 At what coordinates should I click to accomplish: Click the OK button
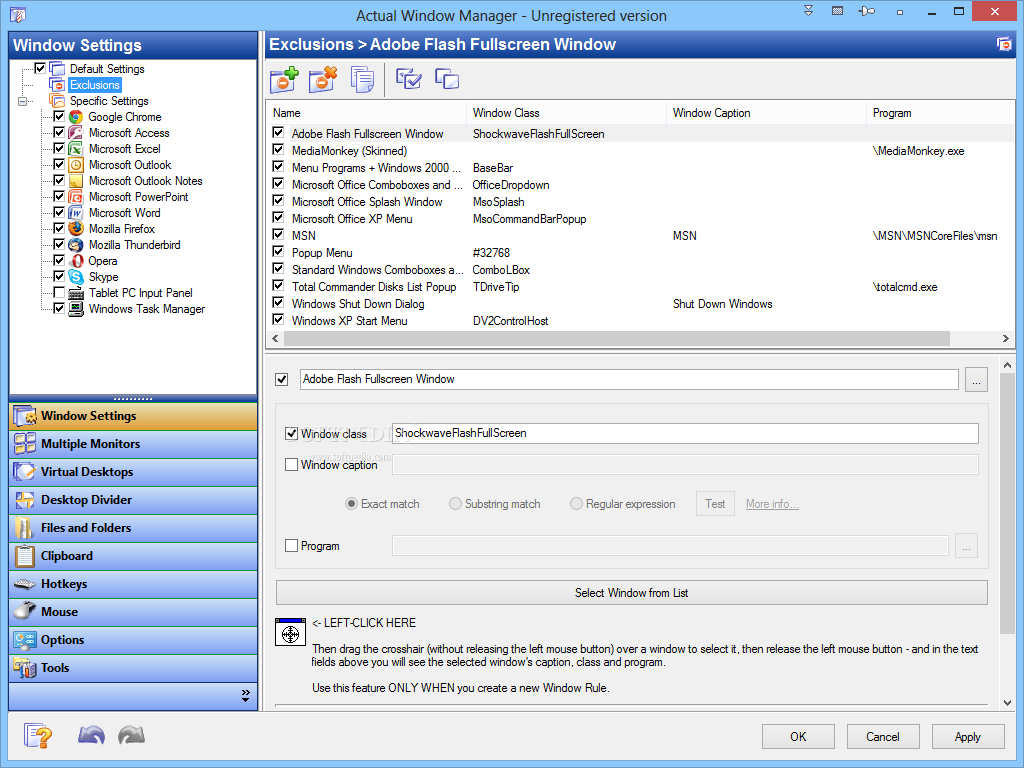pyautogui.click(x=798, y=737)
